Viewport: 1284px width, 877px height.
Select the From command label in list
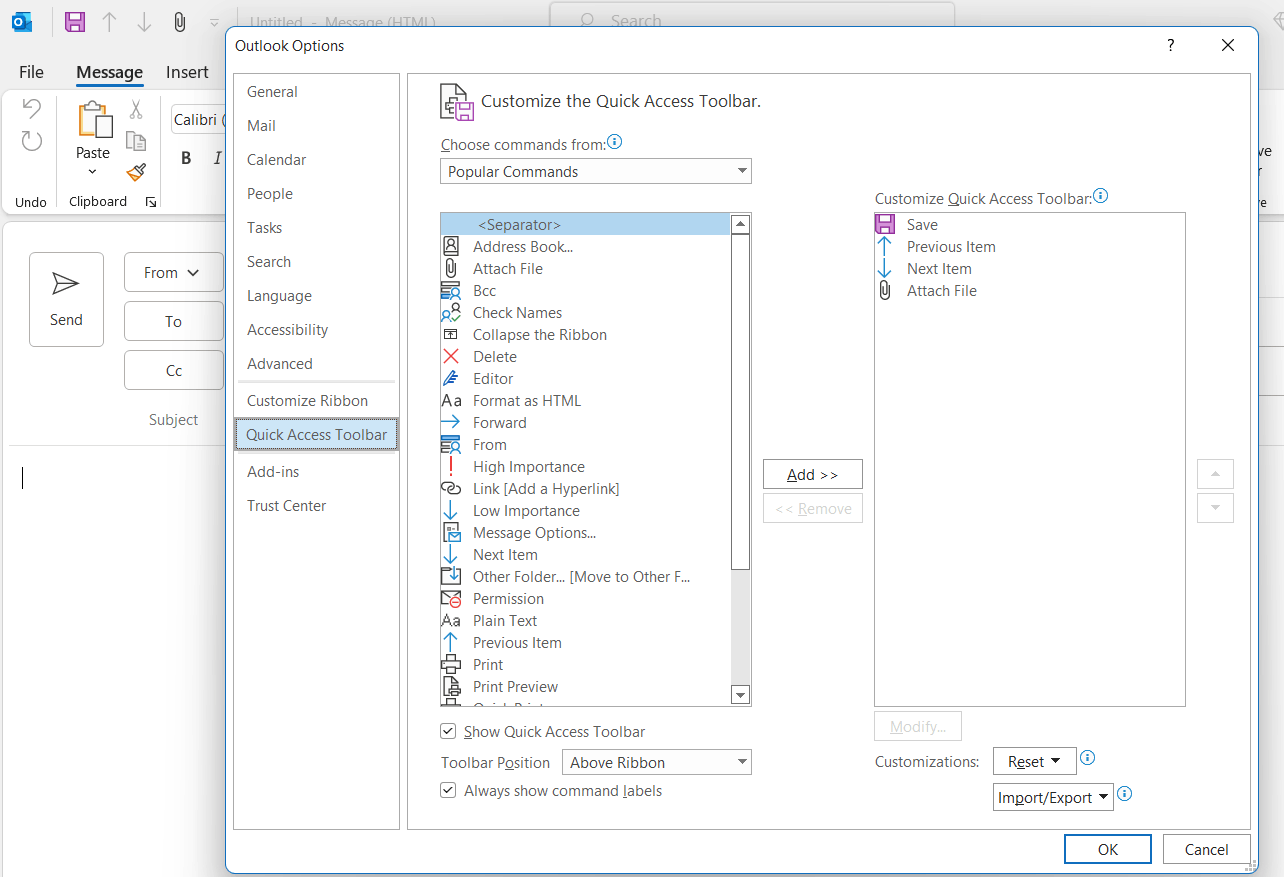(x=490, y=444)
